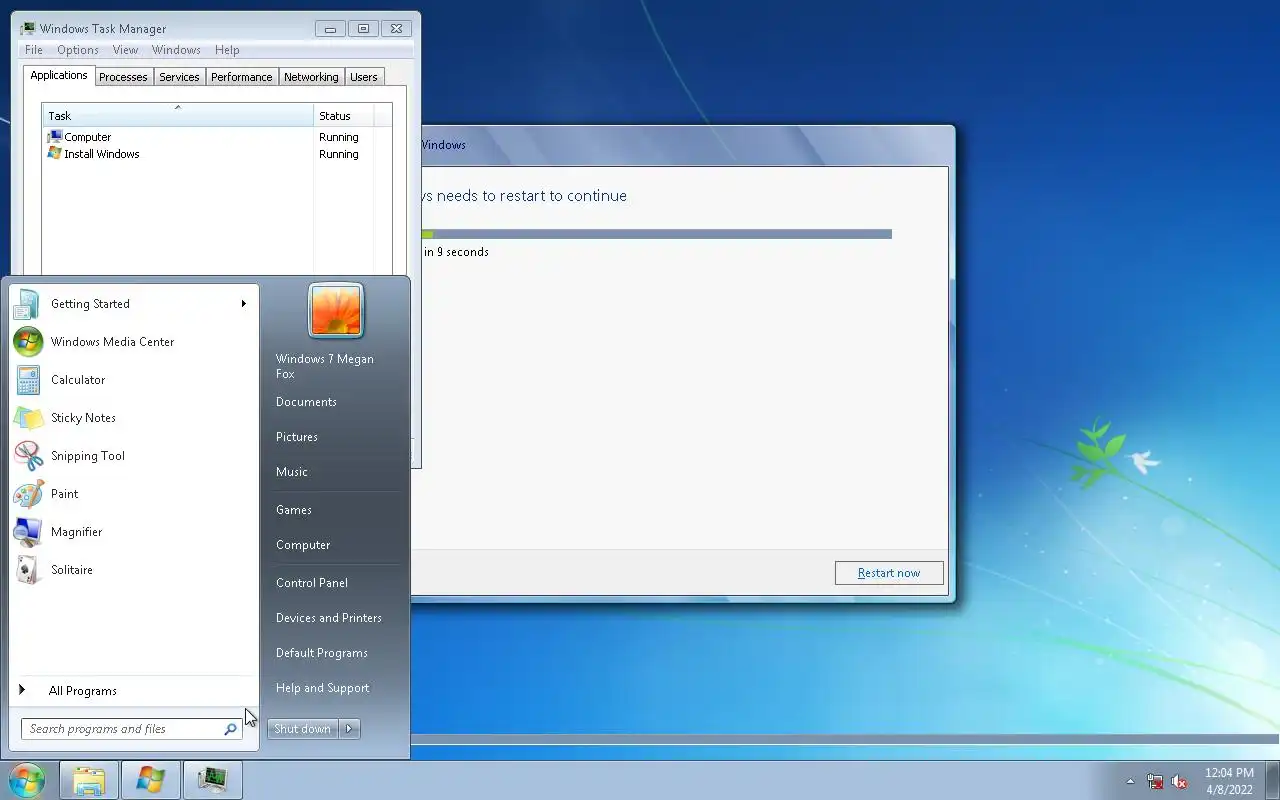Viewport: 1280px width, 800px height.
Task: Launch Windows Media Center icon
Action: [28, 342]
